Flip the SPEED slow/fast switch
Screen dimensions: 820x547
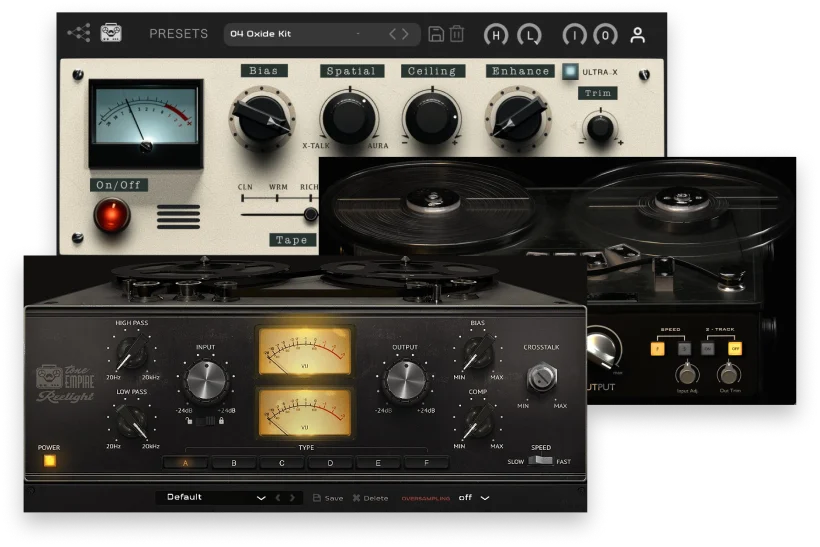click(x=540, y=461)
